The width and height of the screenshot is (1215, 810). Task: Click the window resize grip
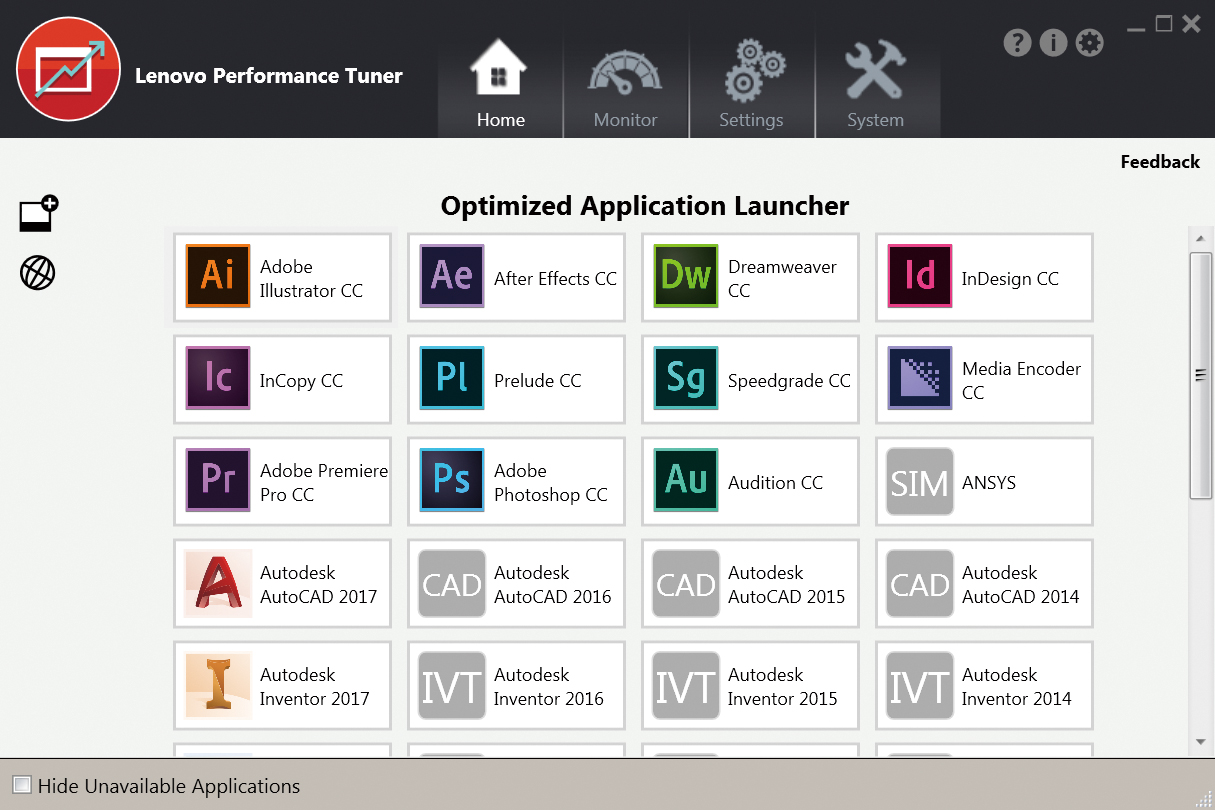(1204, 799)
